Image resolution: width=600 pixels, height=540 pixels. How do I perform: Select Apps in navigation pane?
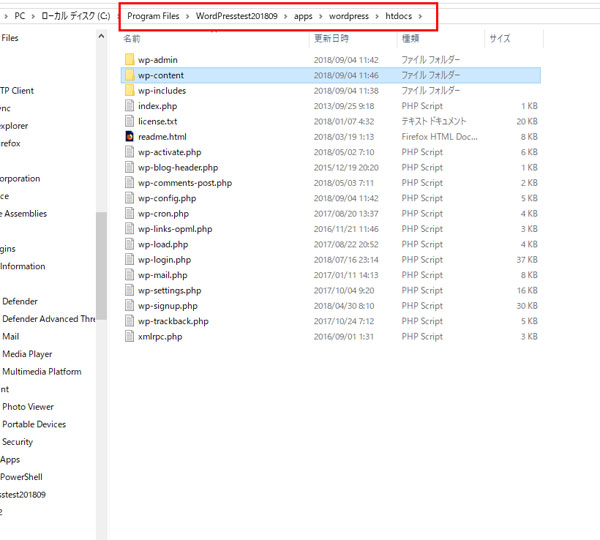[x=10, y=459]
